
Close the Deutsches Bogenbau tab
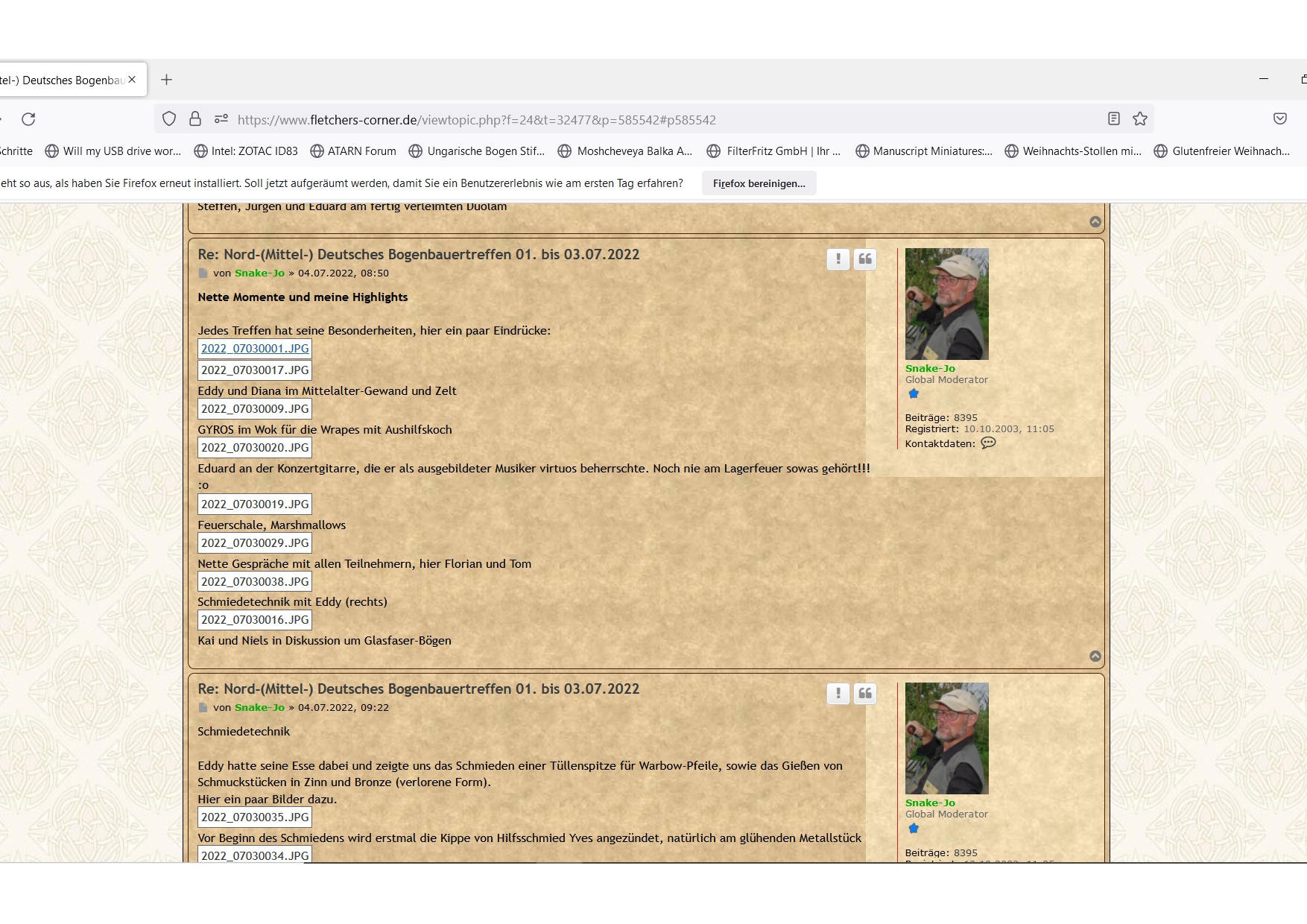(x=132, y=80)
